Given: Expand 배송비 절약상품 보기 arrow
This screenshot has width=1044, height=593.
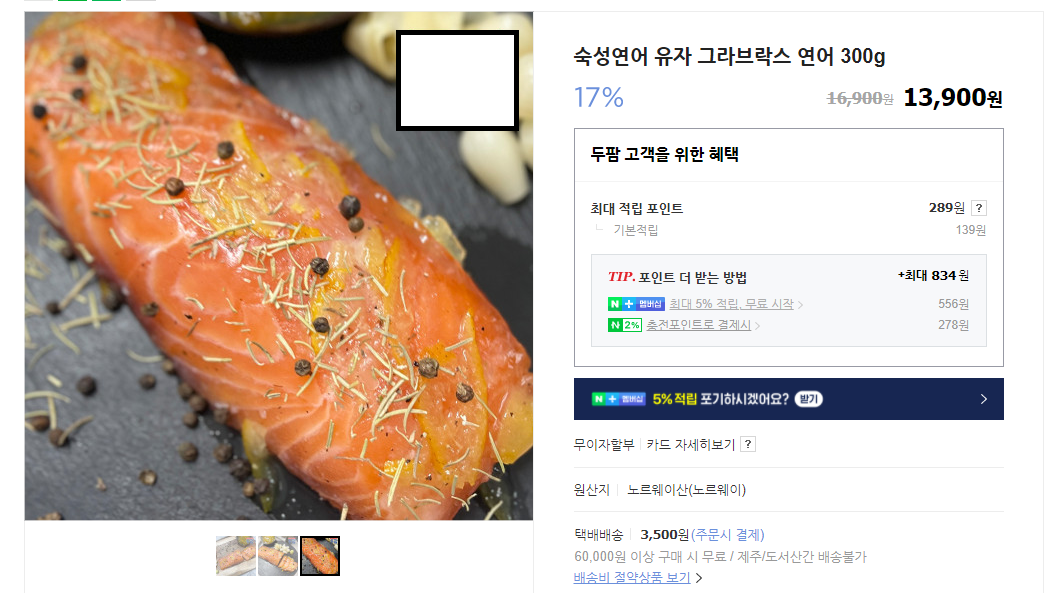Looking at the screenshot, I should [699, 578].
